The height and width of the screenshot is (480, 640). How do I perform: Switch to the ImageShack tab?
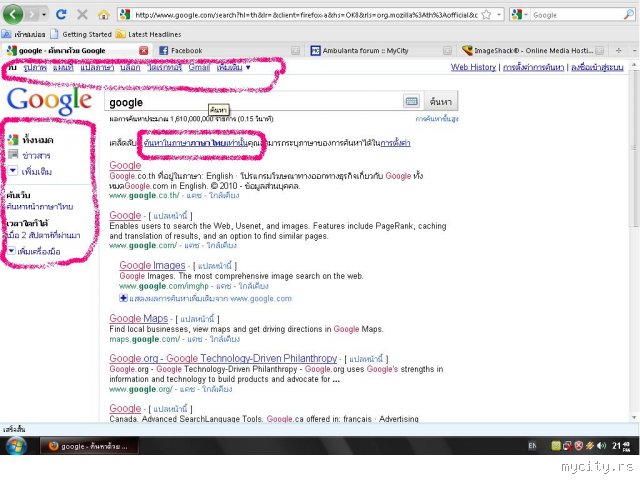click(532, 51)
